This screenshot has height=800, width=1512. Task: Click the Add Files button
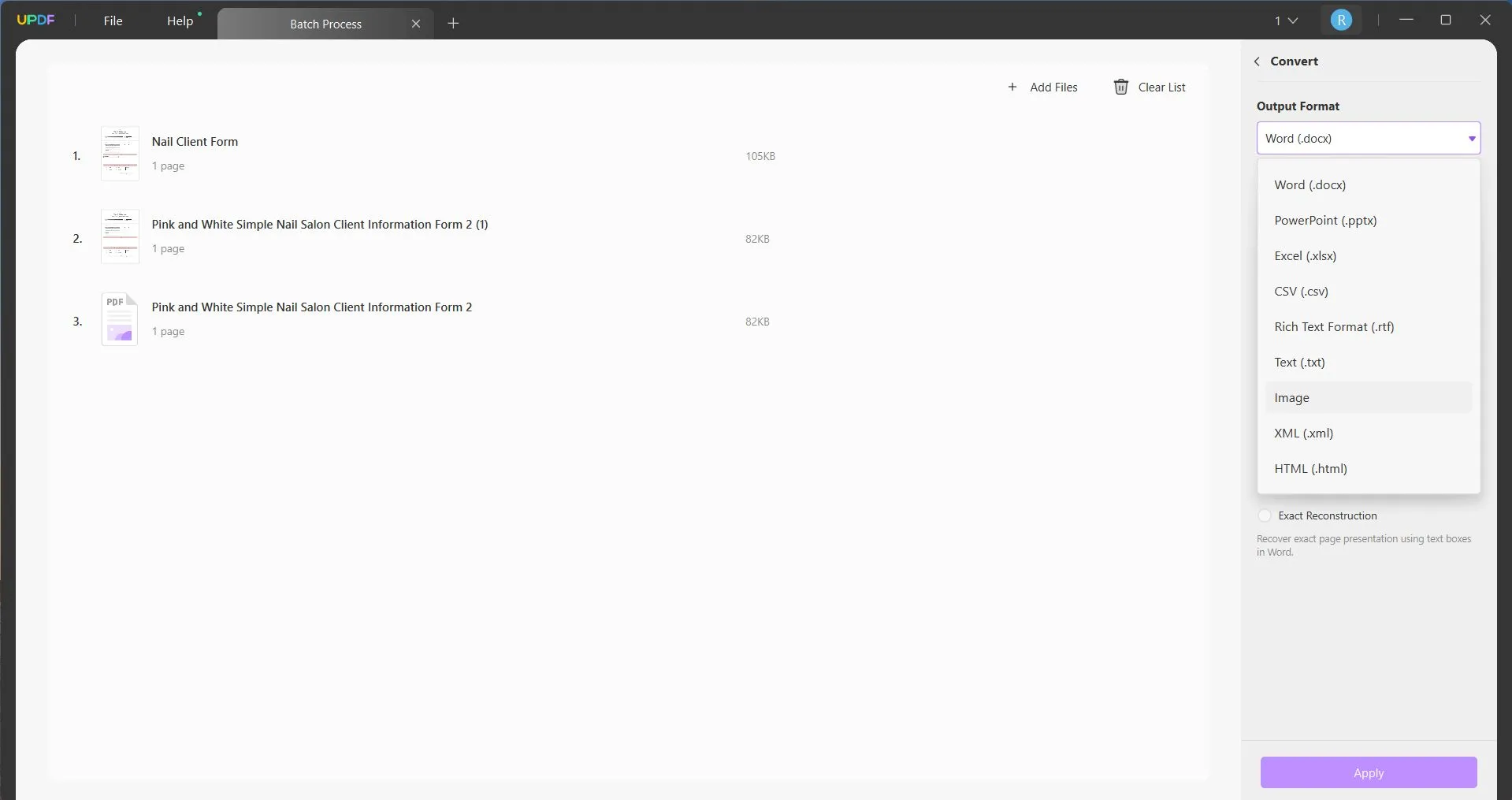pyautogui.click(x=1042, y=87)
